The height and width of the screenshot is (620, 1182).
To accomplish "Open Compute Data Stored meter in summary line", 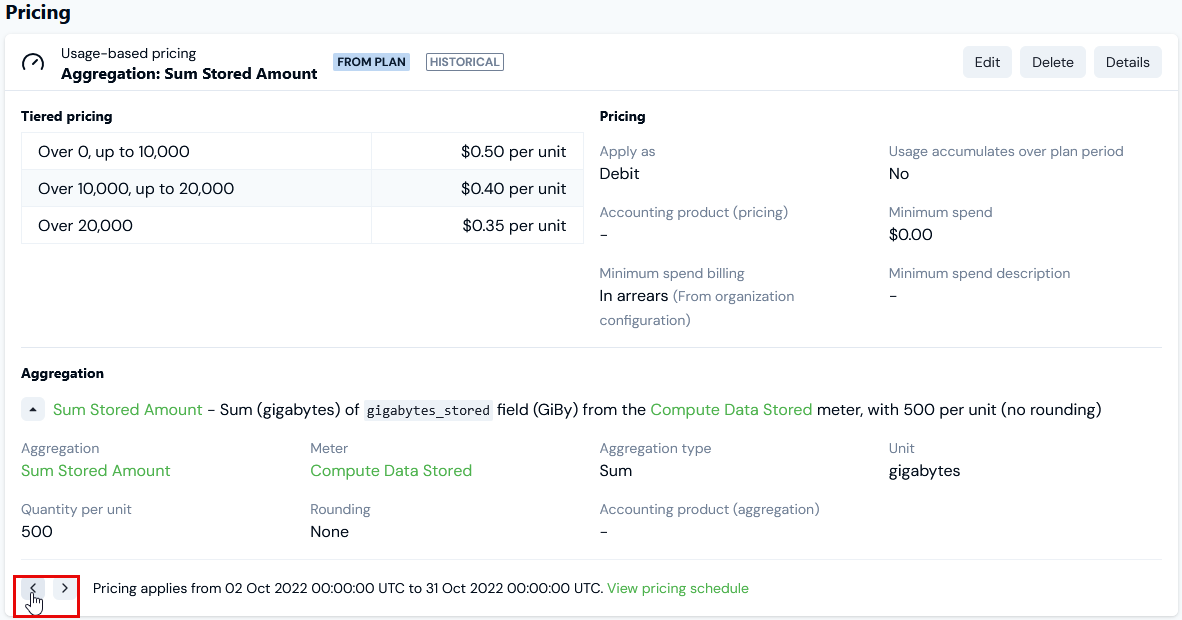I will click(x=731, y=410).
